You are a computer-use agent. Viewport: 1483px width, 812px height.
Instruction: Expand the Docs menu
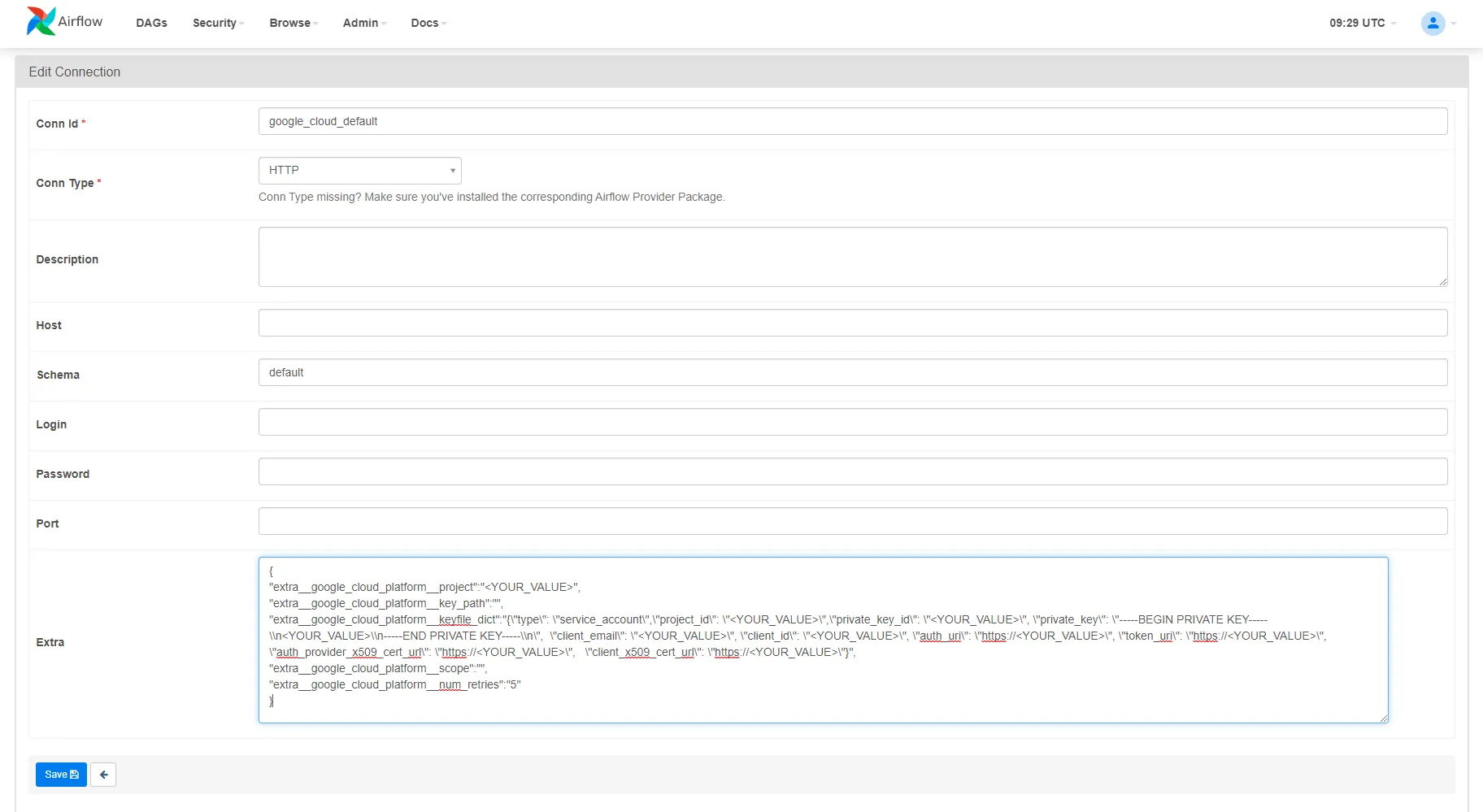pyautogui.click(x=428, y=23)
